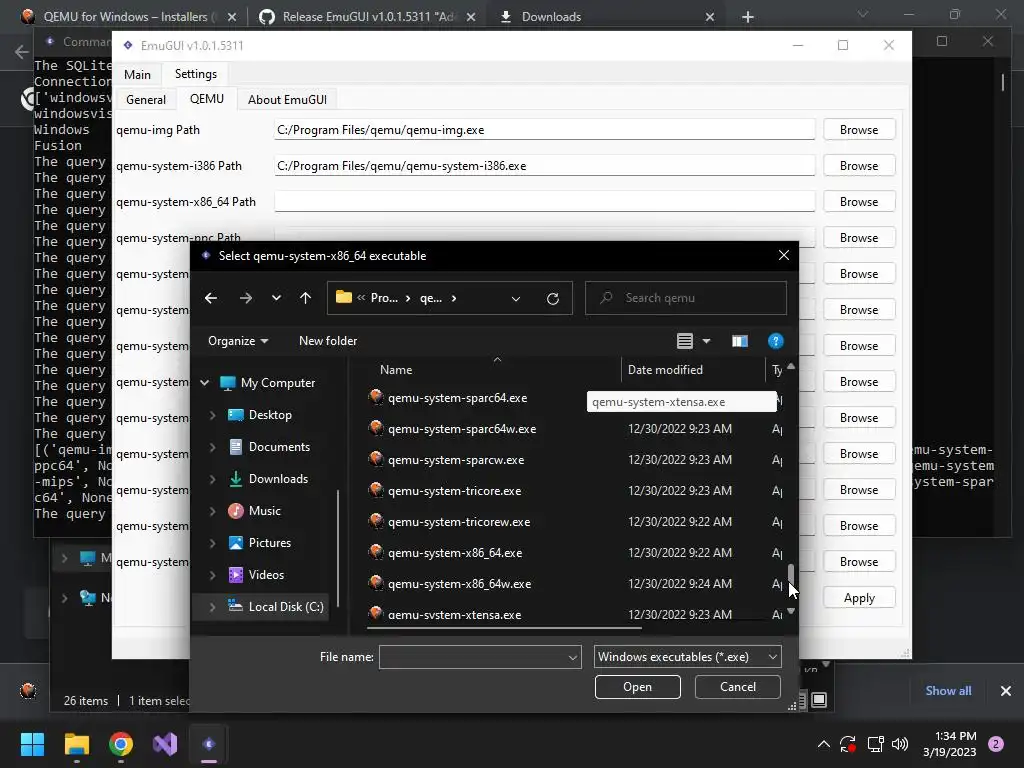Click qemu-system-x86_64 Path text field

click(x=545, y=202)
